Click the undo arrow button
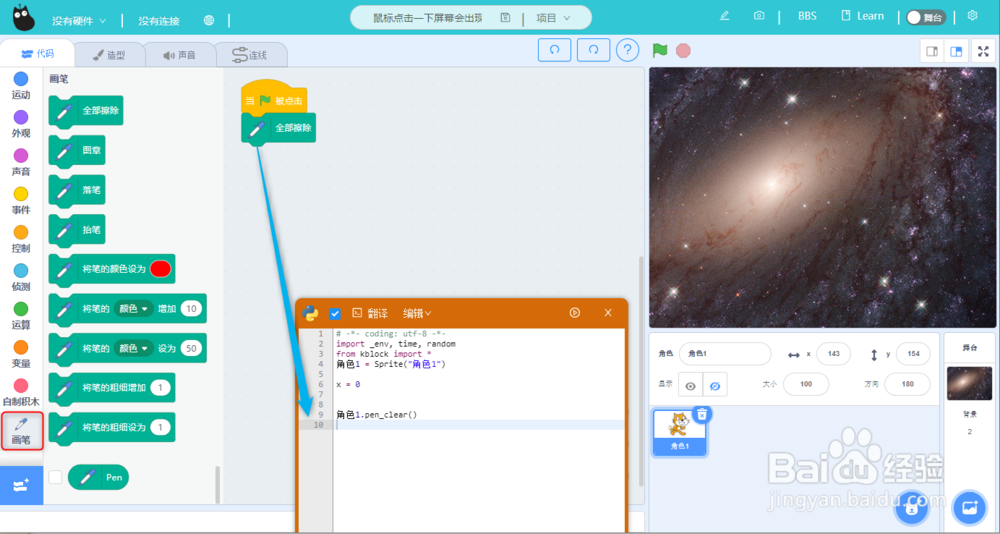1000x534 pixels. (554, 50)
